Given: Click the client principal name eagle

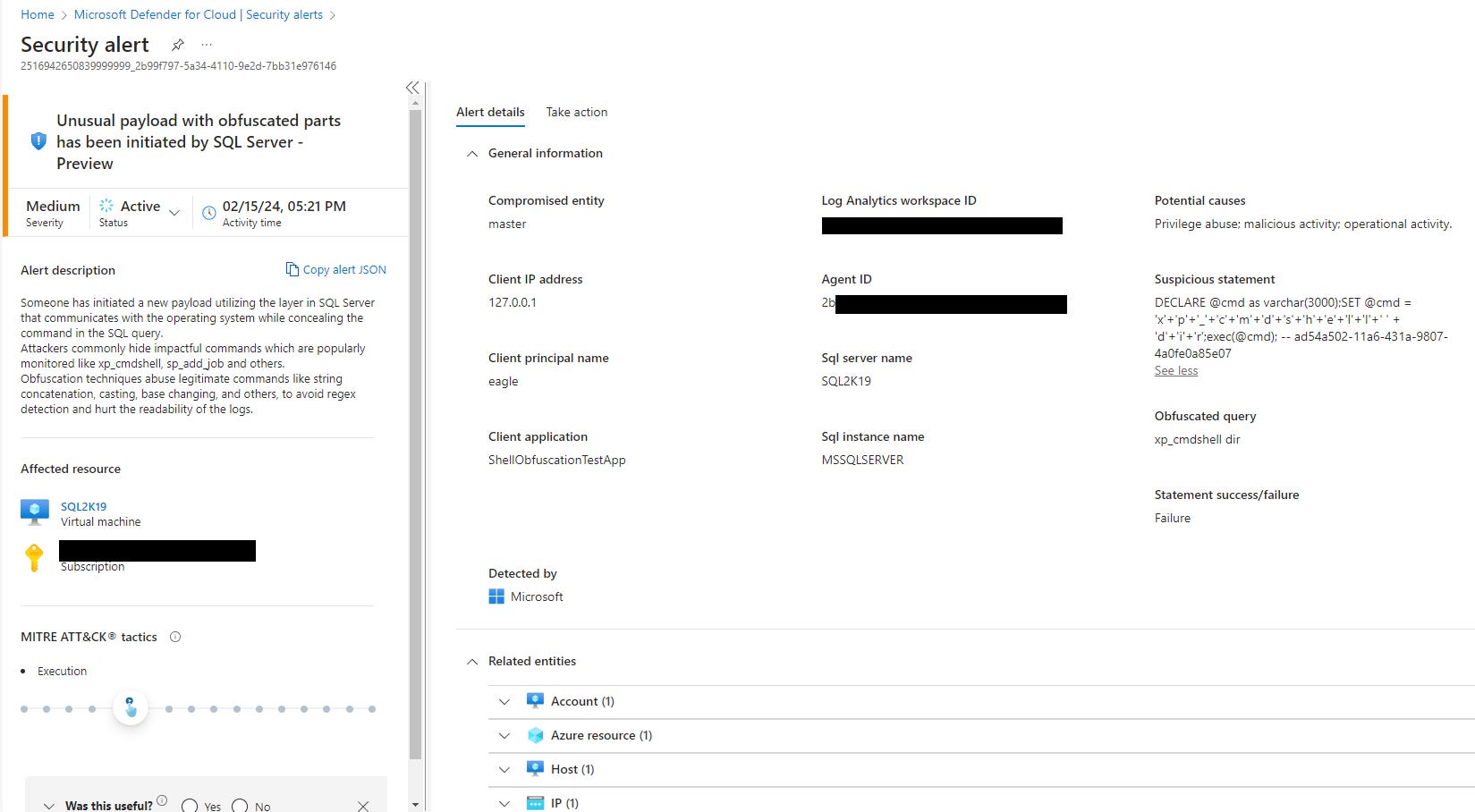Looking at the screenshot, I should click(x=504, y=381).
